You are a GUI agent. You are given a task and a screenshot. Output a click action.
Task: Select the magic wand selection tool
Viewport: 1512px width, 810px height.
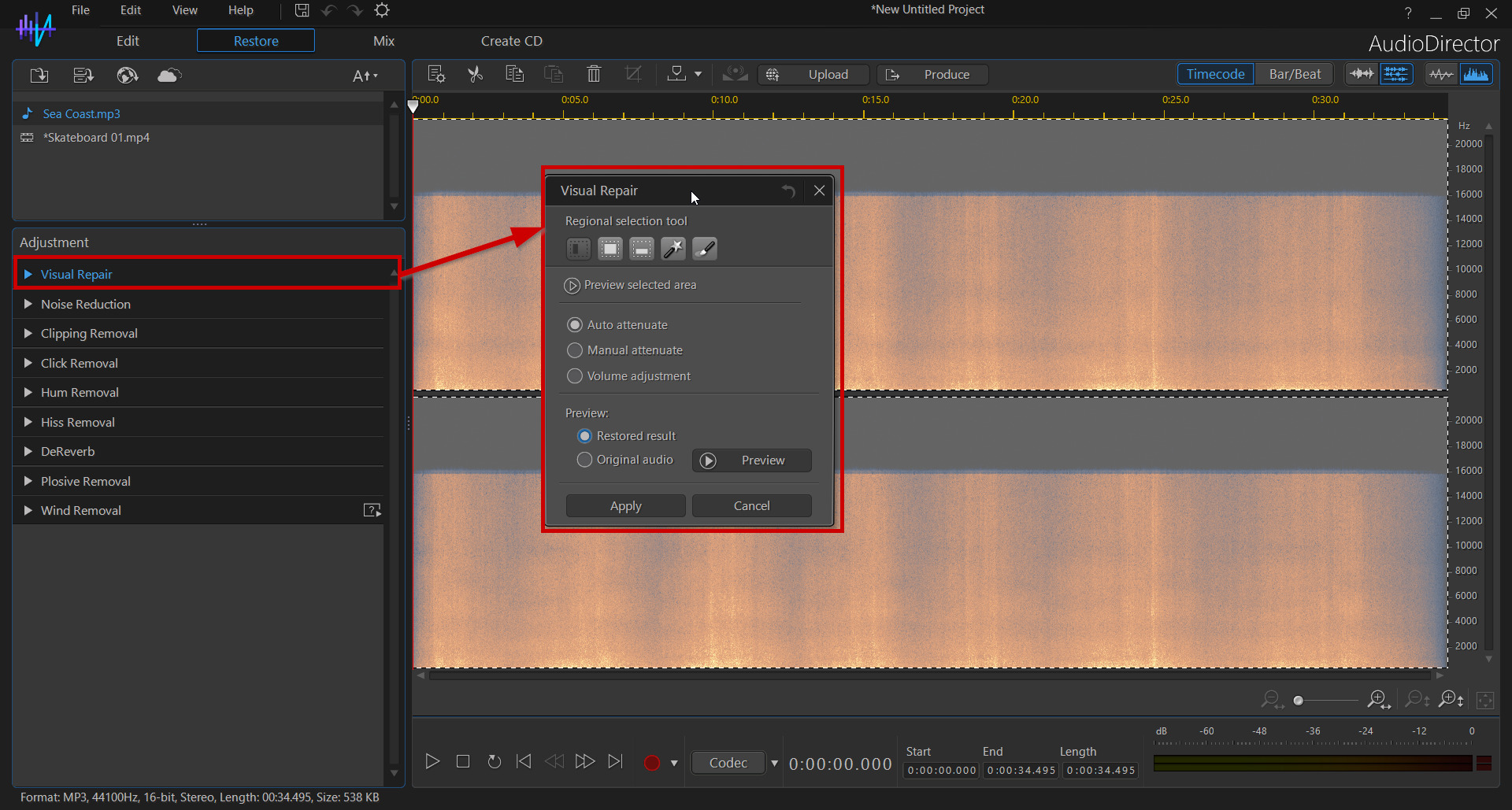[x=673, y=249]
